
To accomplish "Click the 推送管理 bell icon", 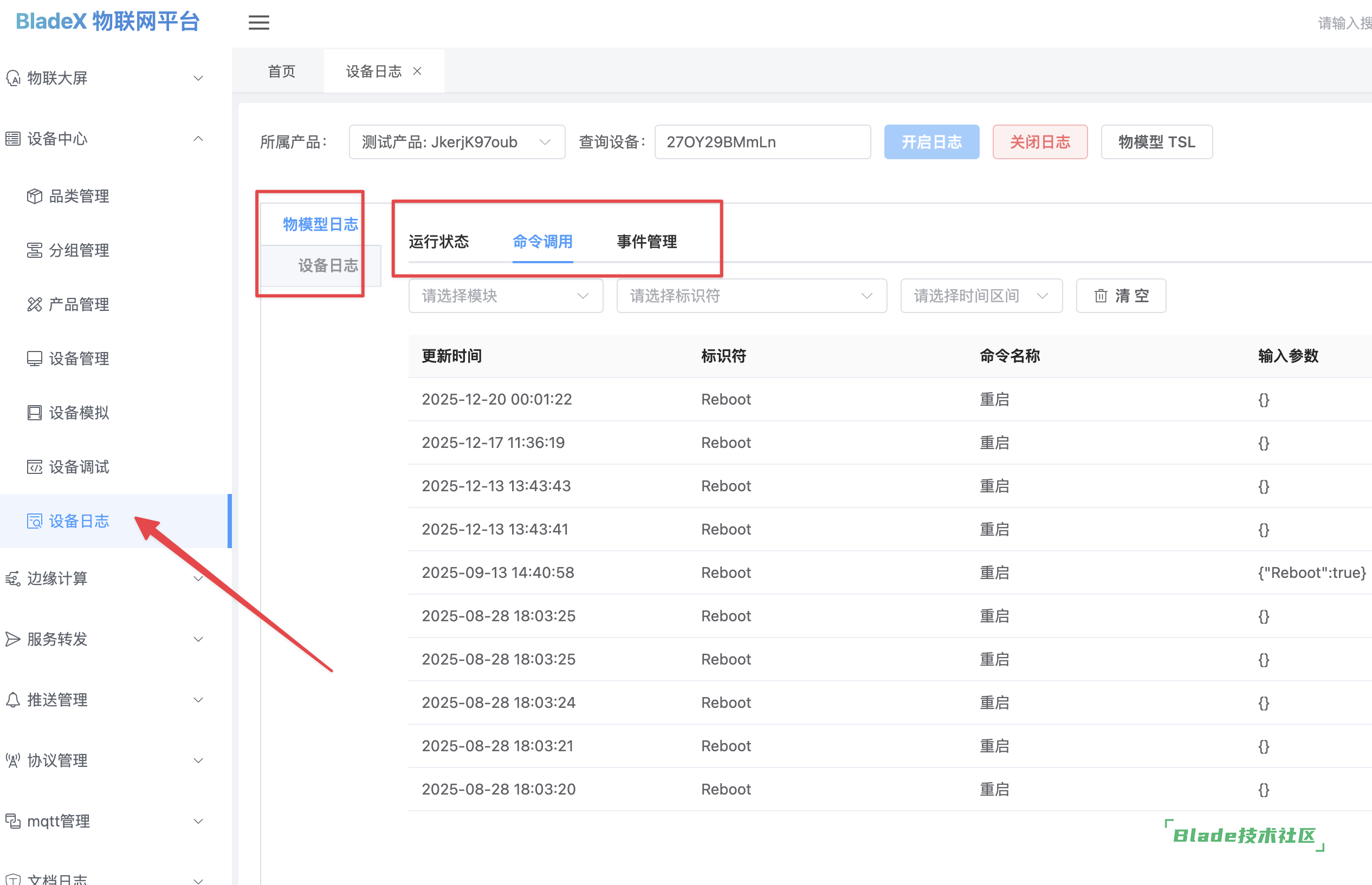I will (x=12, y=700).
